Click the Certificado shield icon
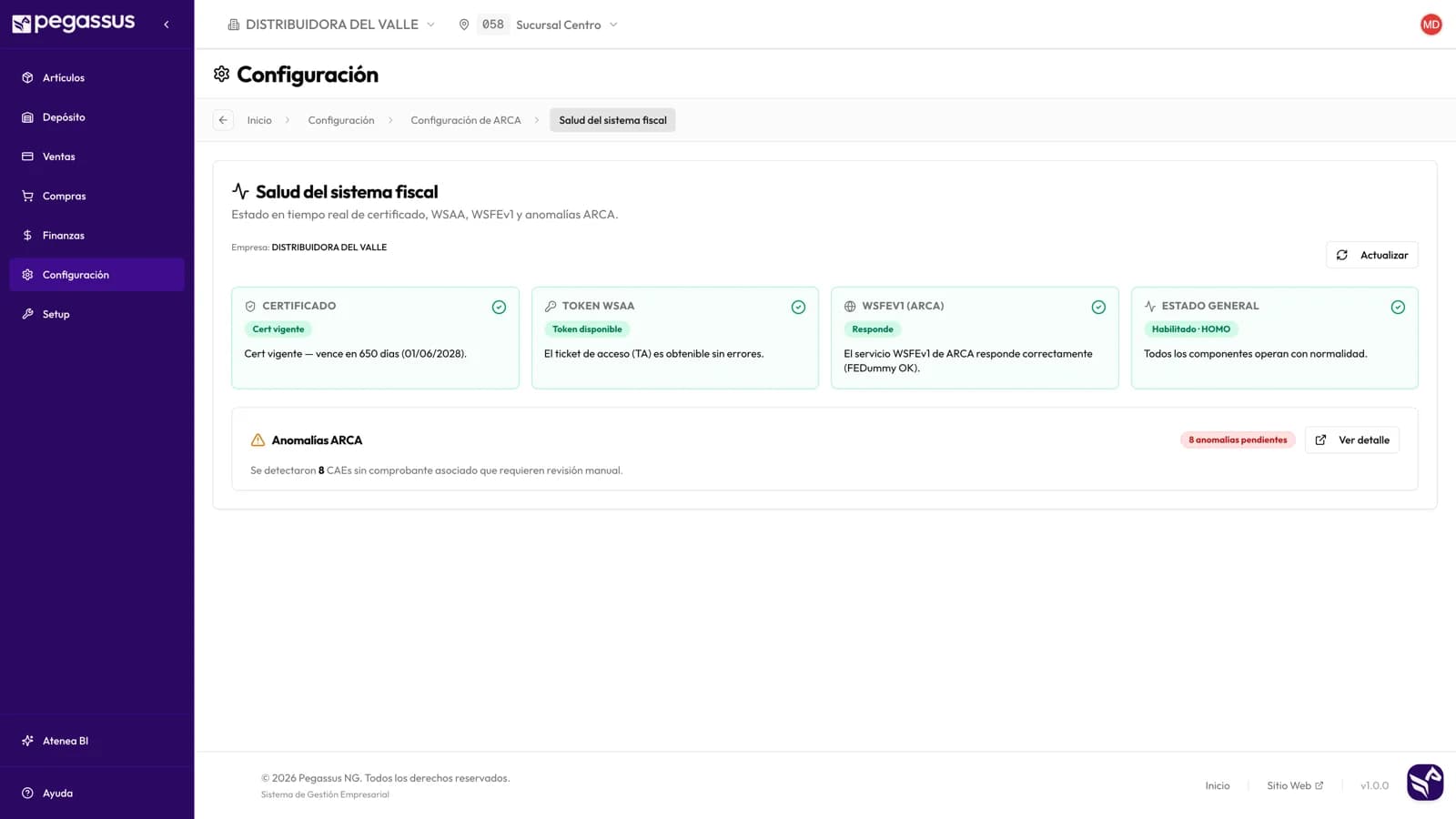Image resolution: width=1456 pixels, height=819 pixels. 250,307
